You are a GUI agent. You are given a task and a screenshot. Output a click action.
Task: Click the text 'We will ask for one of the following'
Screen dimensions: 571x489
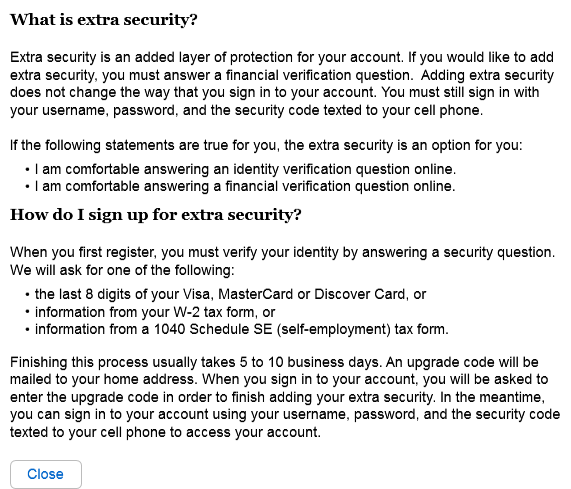click(122, 271)
